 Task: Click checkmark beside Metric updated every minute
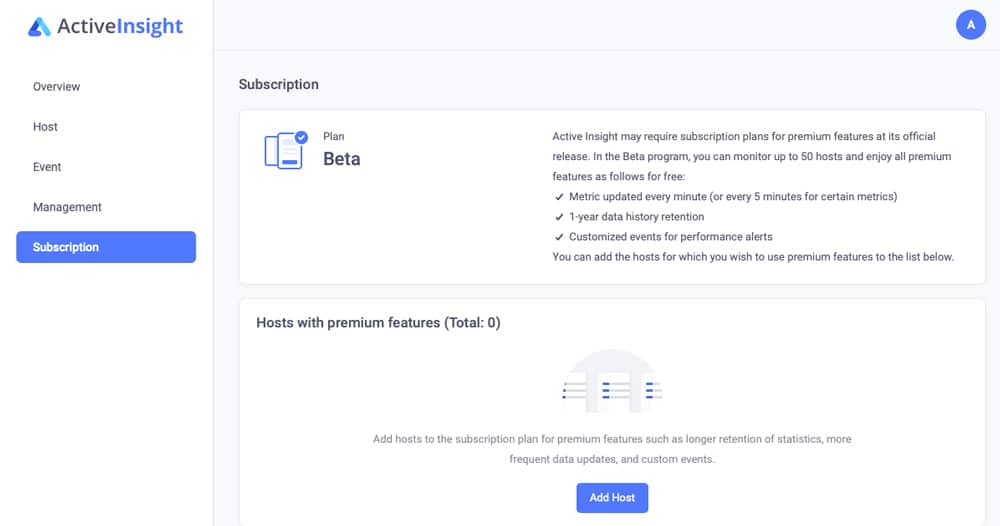click(559, 197)
